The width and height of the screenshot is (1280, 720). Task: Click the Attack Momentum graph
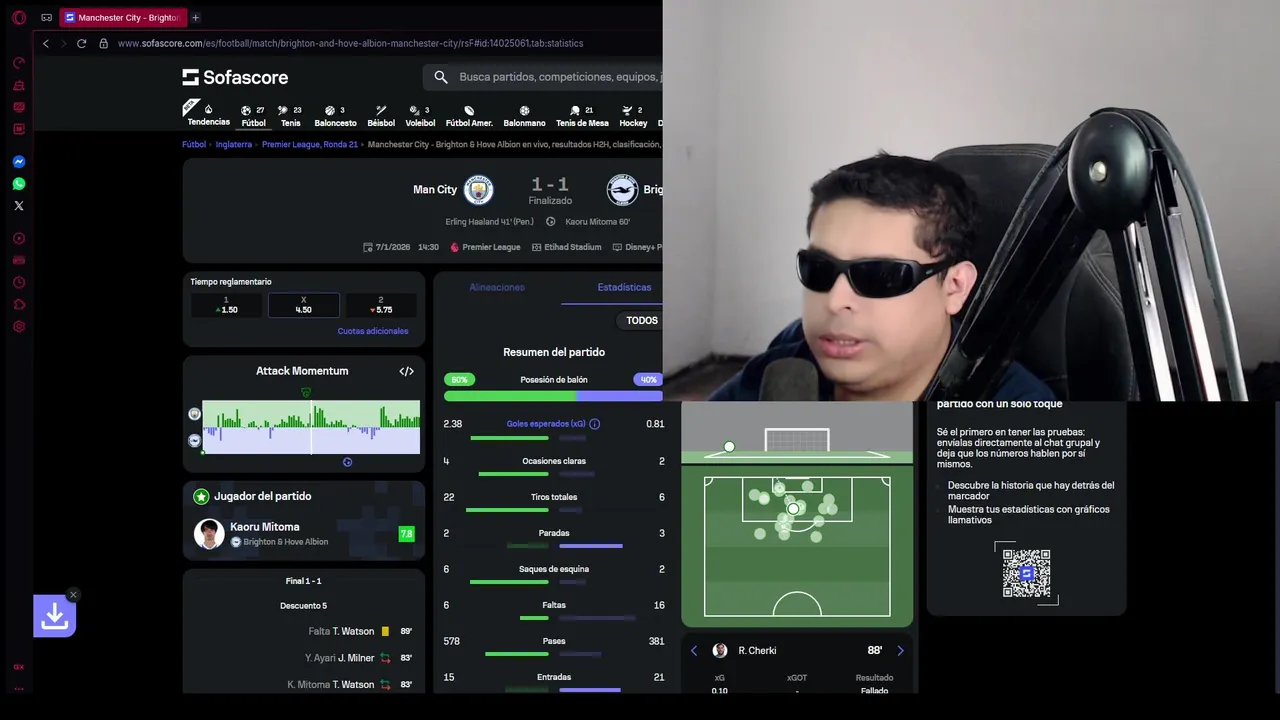tap(311, 427)
